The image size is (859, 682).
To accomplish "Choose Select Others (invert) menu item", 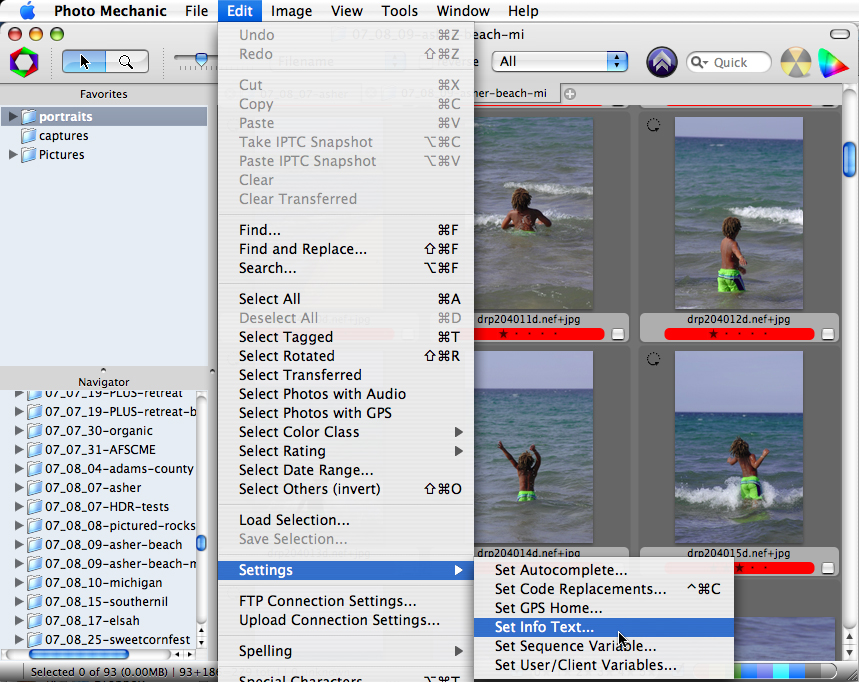I will (x=346, y=489).
